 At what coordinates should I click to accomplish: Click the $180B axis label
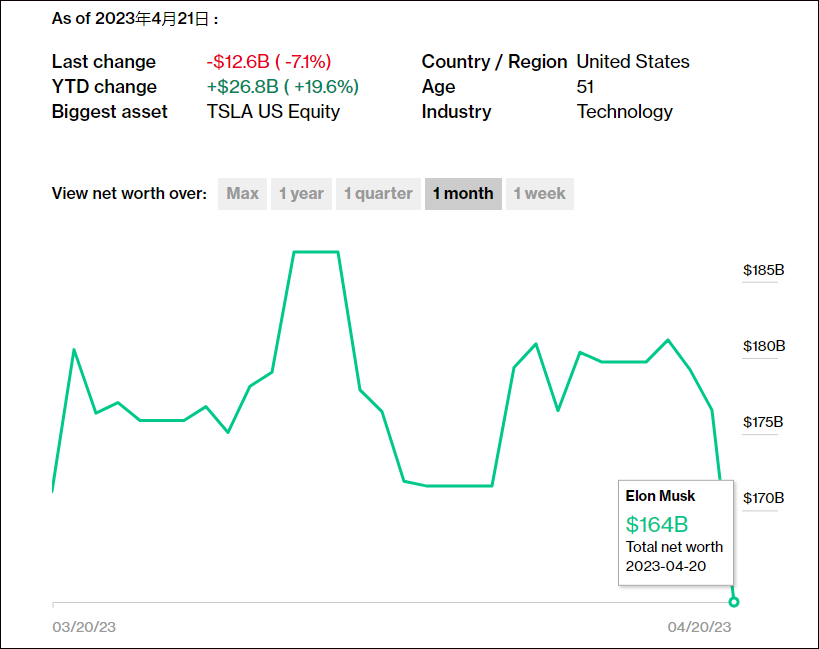pyautogui.click(x=763, y=346)
